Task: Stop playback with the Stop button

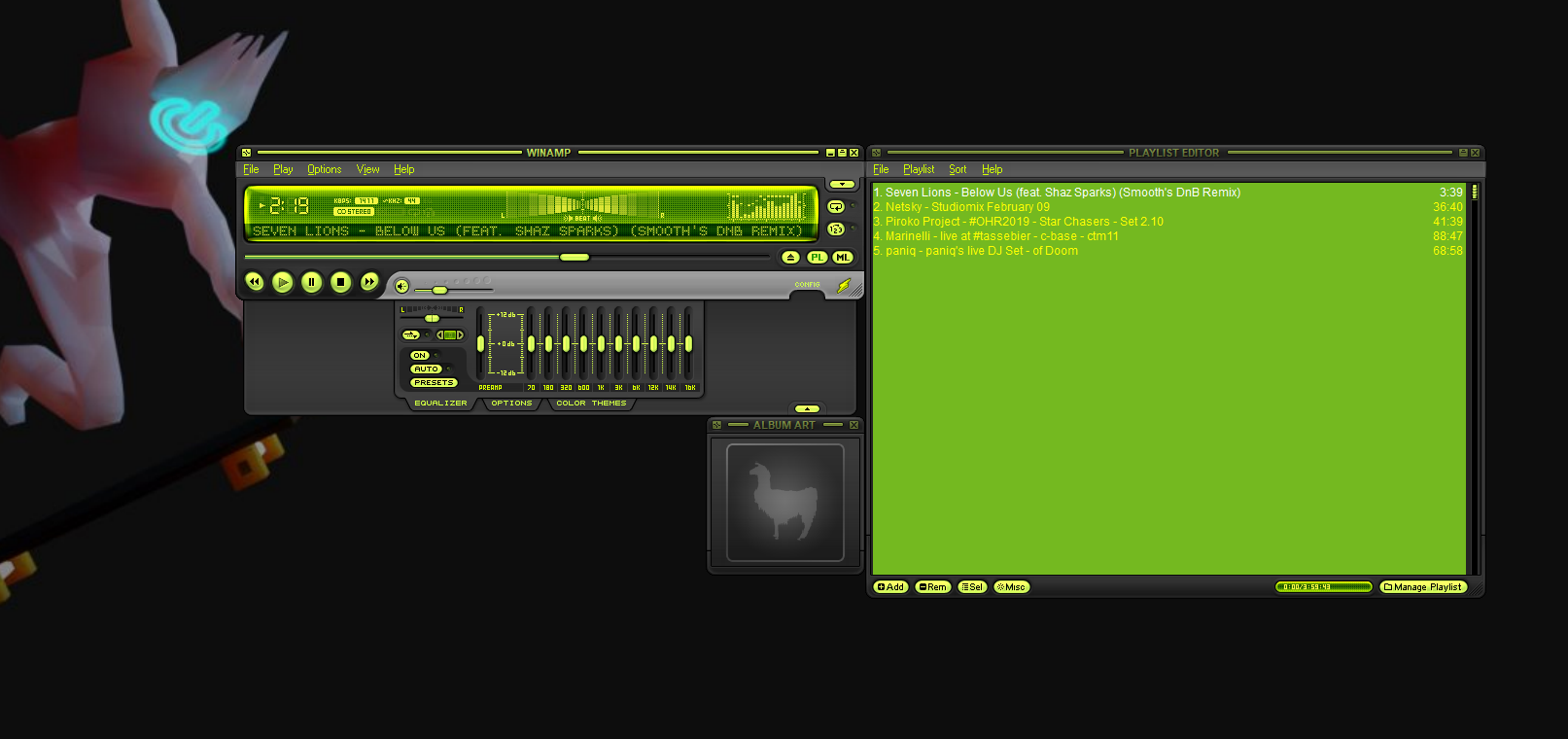Action: (x=340, y=282)
